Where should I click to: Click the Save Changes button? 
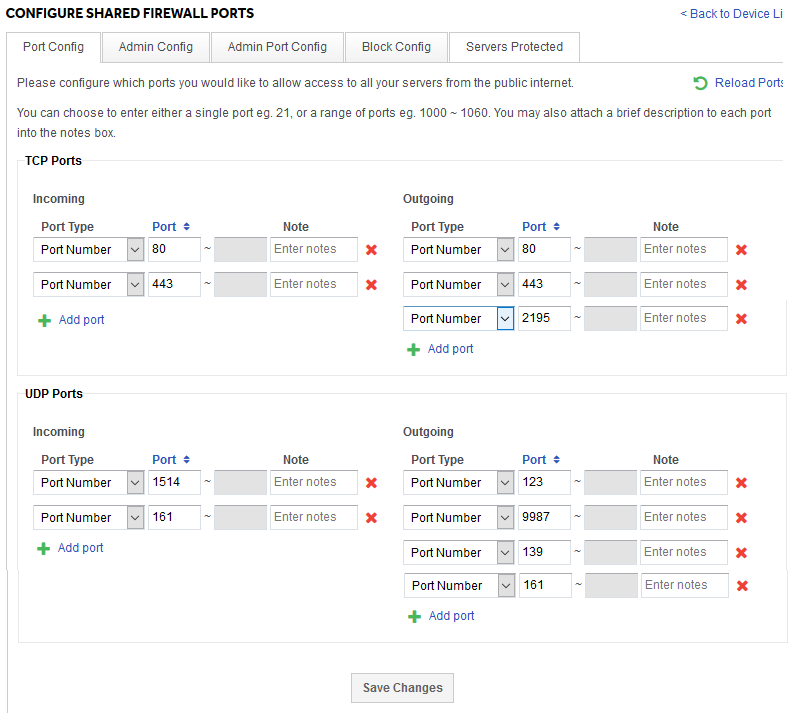click(401, 688)
